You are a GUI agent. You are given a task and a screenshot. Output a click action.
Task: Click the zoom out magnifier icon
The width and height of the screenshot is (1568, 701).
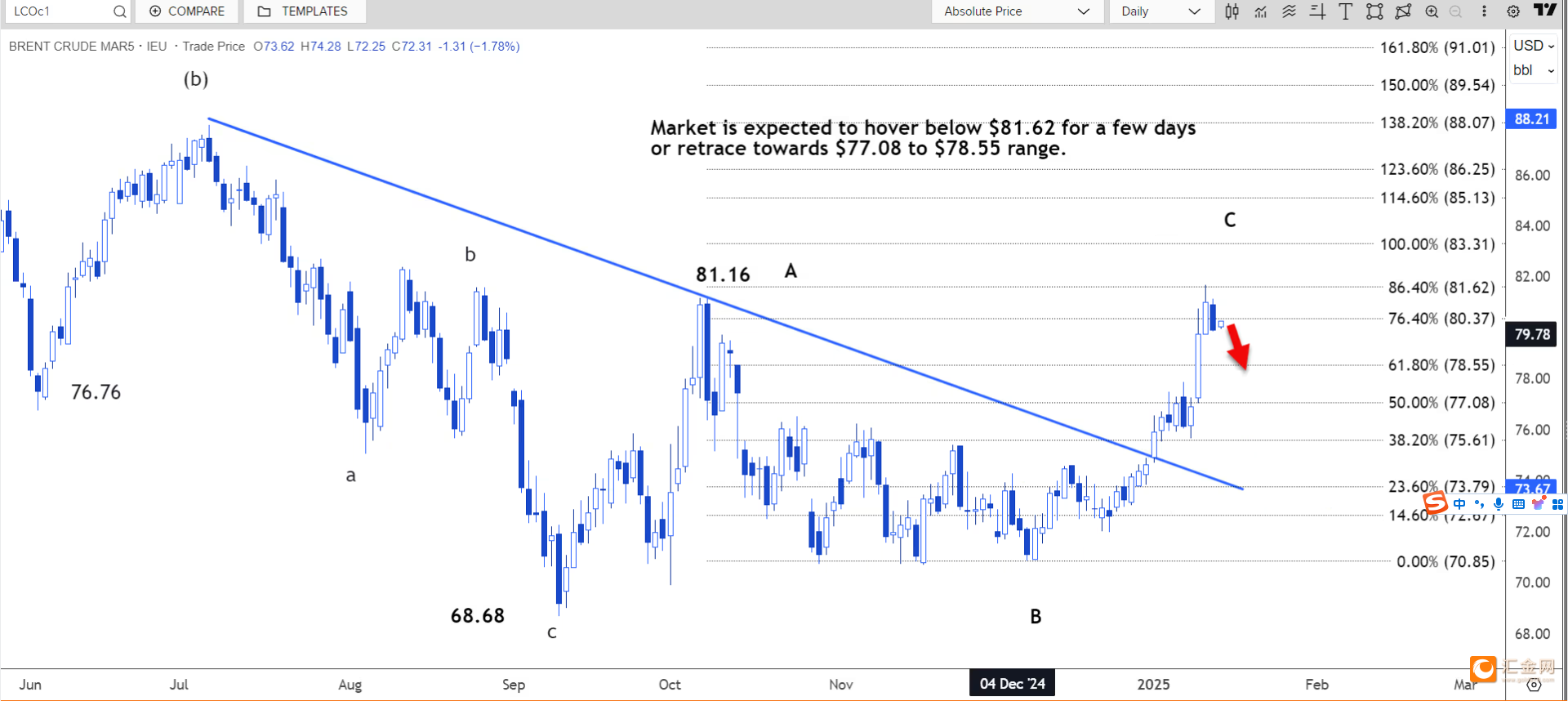[x=1455, y=11]
